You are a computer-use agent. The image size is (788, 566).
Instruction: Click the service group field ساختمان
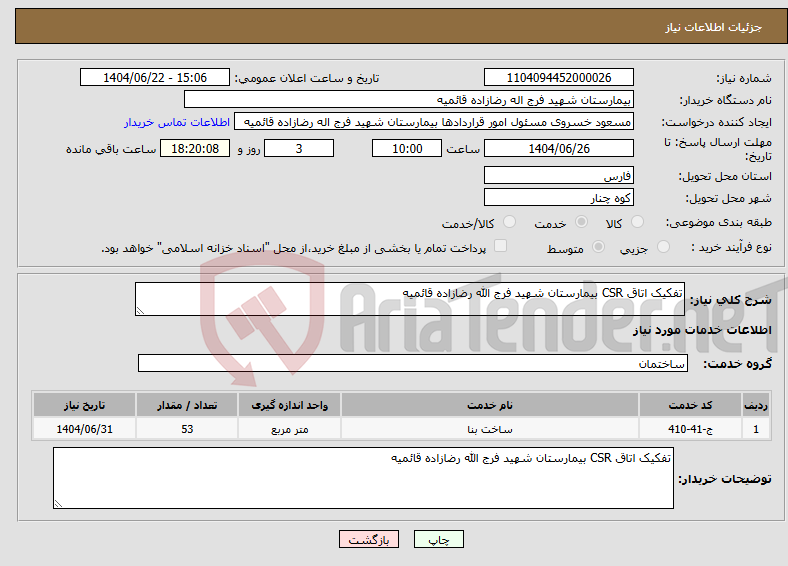coord(413,363)
